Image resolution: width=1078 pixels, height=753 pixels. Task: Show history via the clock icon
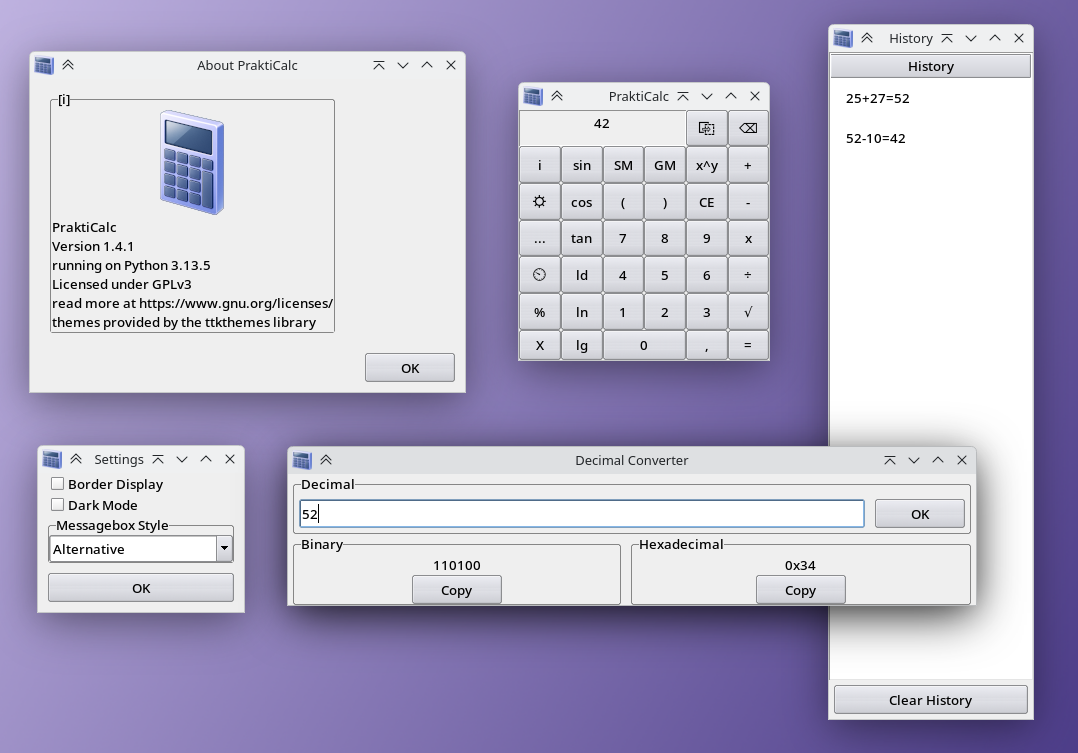[x=539, y=274]
